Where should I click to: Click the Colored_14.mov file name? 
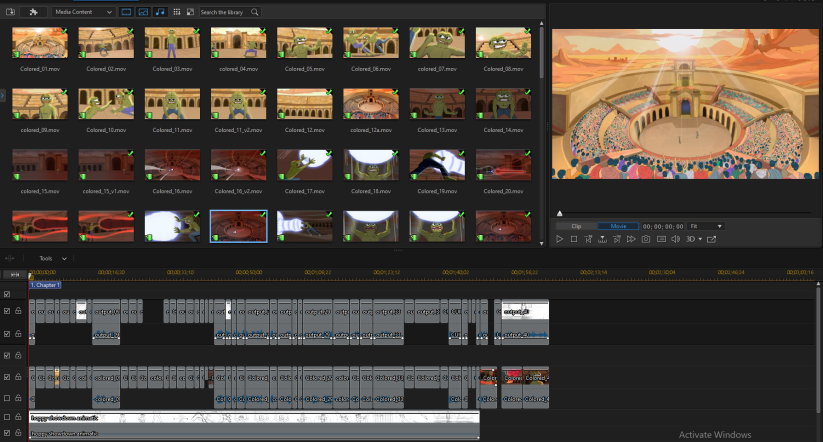tap(503, 130)
